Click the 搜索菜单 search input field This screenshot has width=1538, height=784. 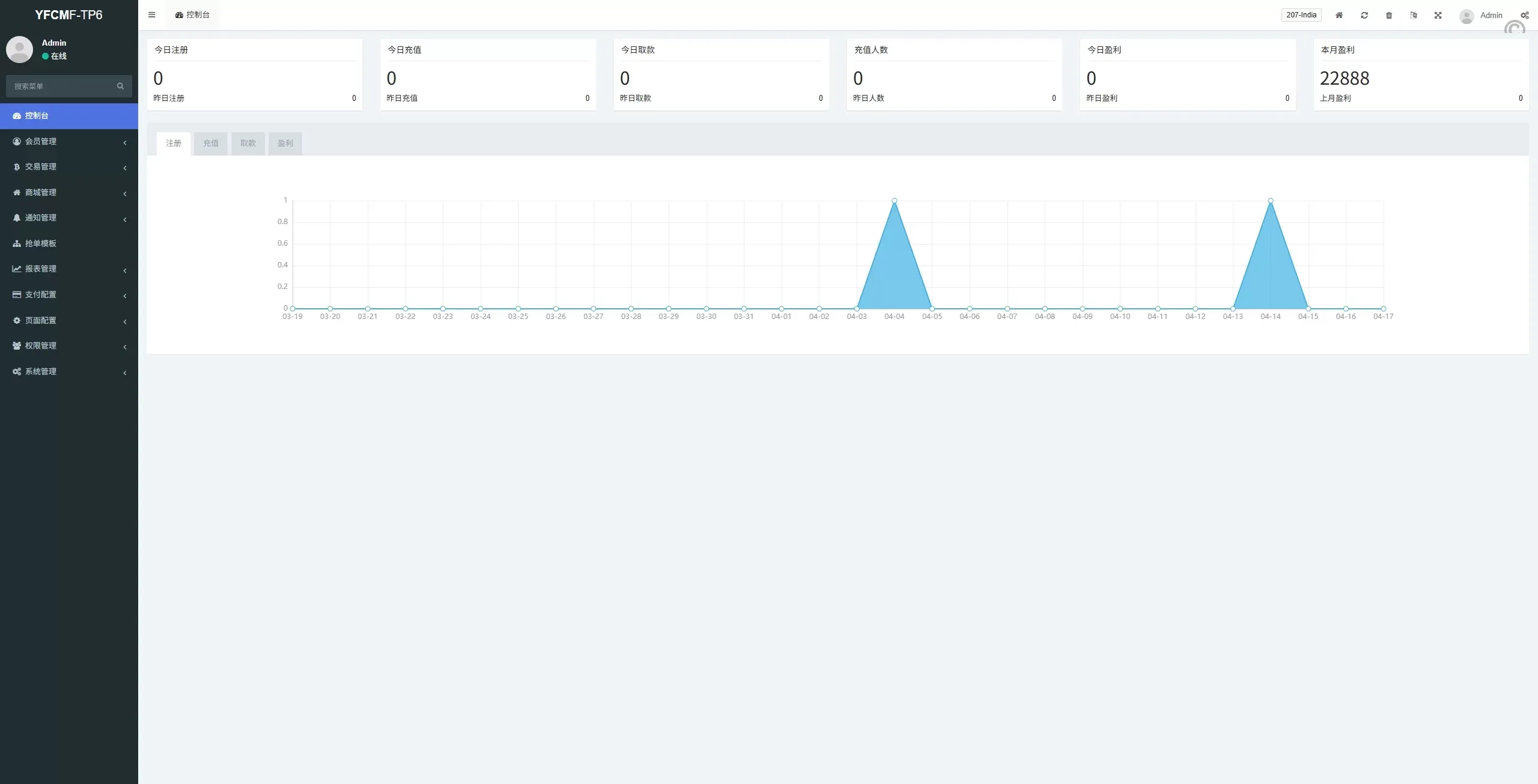[60, 87]
